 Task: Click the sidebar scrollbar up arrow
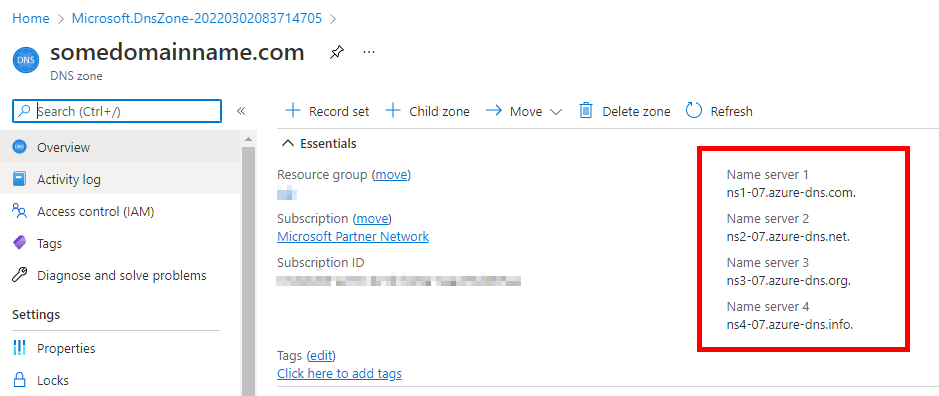[249, 140]
